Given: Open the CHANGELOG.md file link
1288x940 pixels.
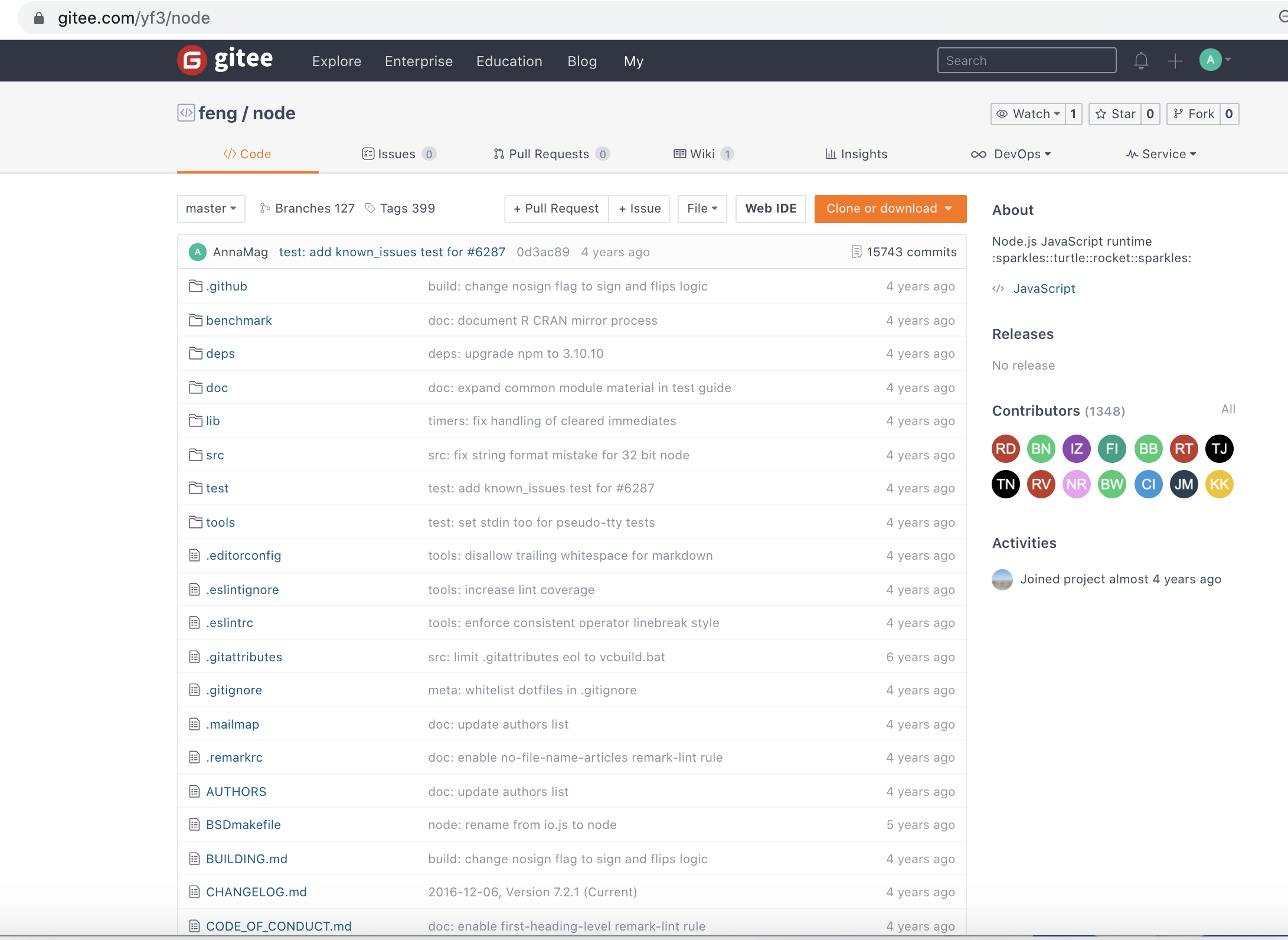Looking at the screenshot, I should point(256,892).
